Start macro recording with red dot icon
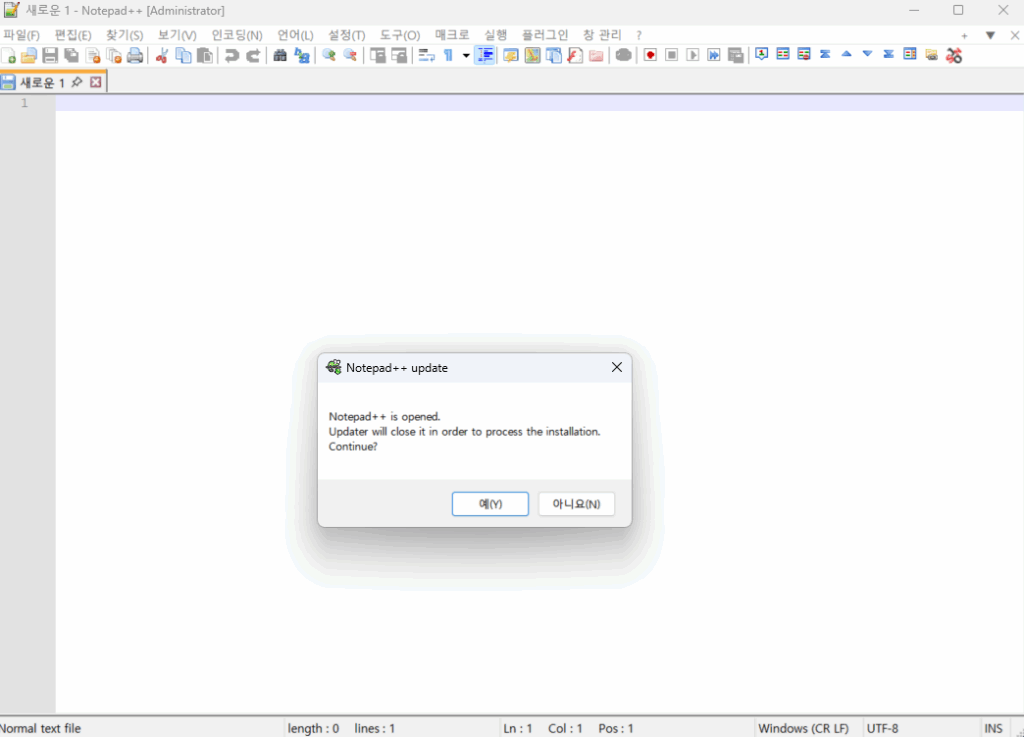Screen dimensions: 1024x737 point(650,55)
